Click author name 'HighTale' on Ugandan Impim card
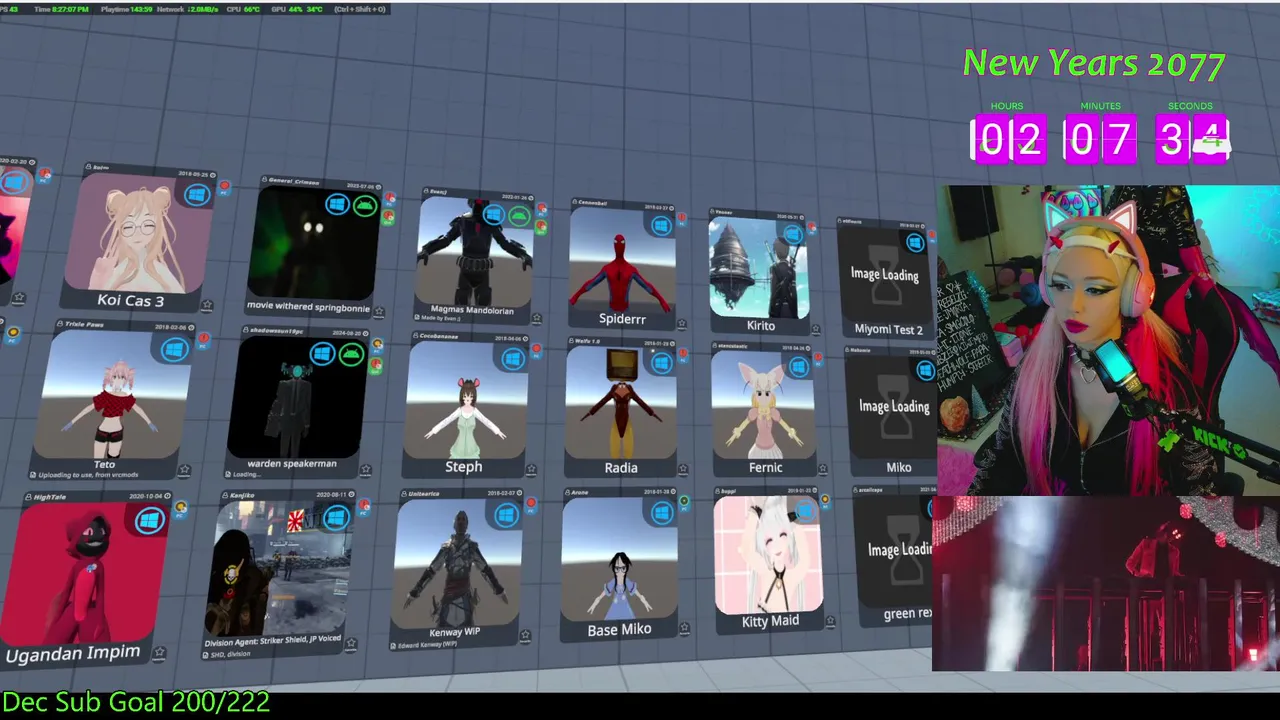Screen dimensions: 1280x720 click(49, 497)
